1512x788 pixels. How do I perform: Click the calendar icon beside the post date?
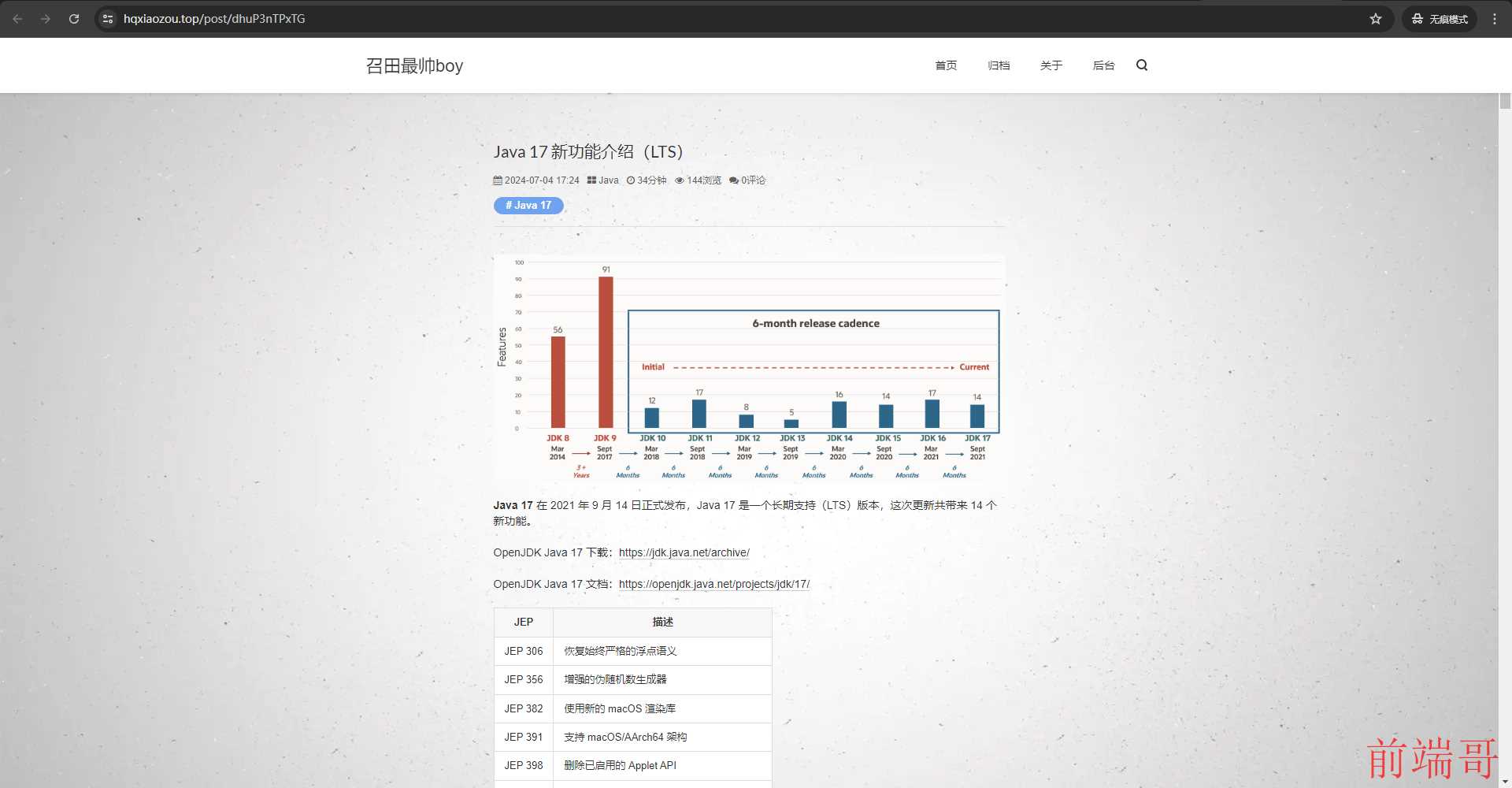tap(498, 180)
